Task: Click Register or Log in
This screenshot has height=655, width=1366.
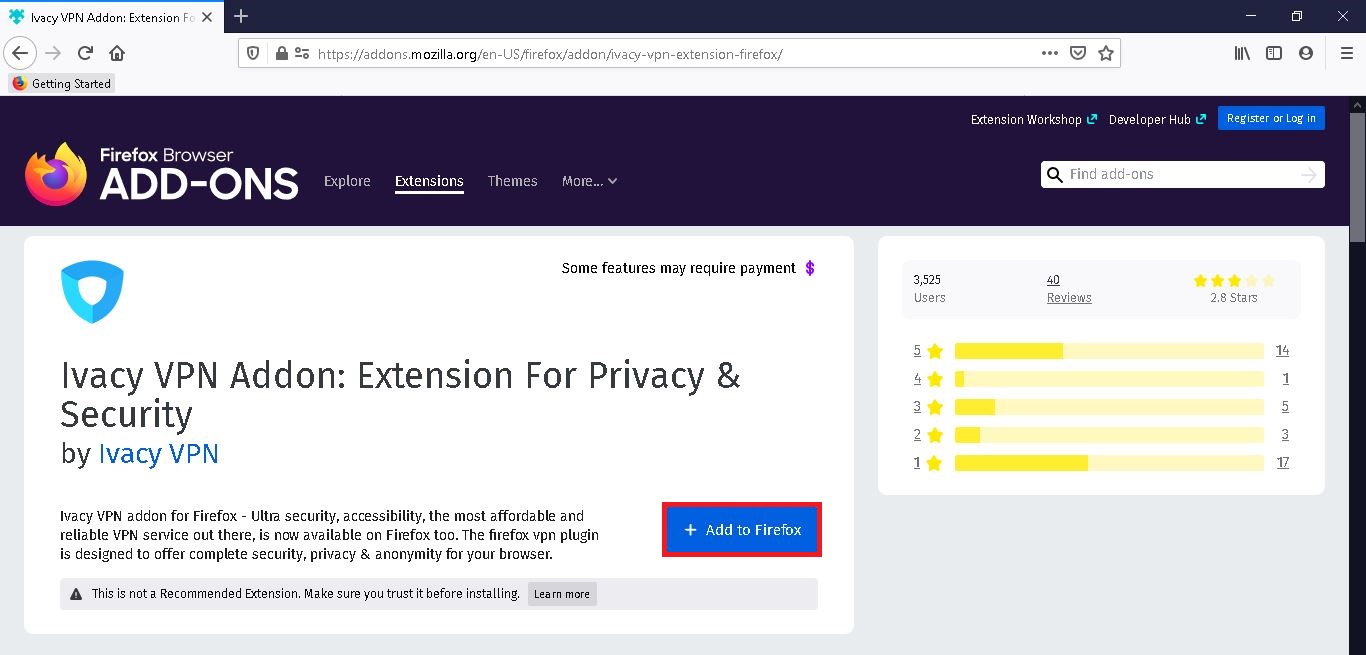Action: tap(1271, 118)
